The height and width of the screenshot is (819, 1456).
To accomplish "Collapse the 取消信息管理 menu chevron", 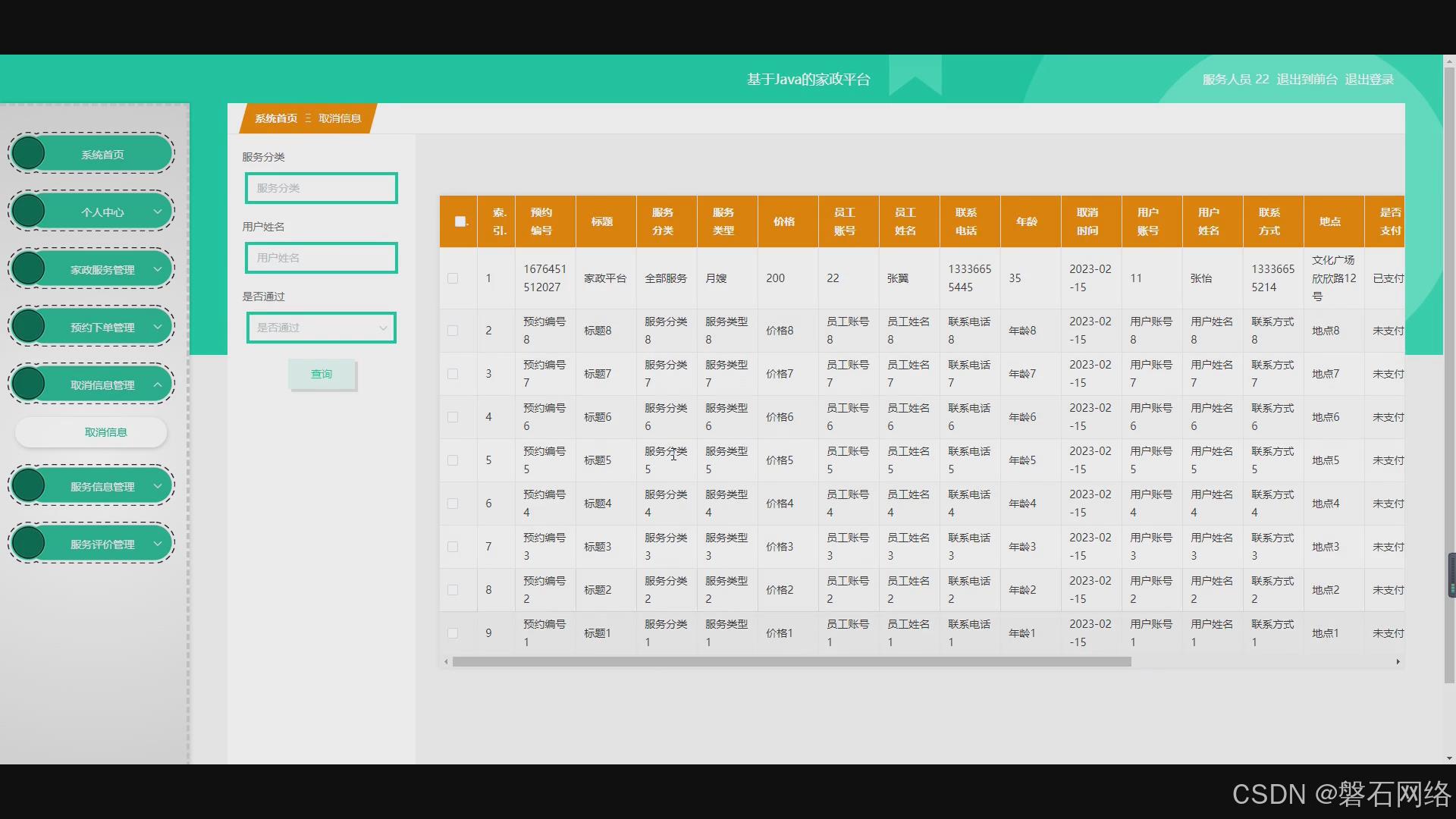I will [x=158, y=384].
